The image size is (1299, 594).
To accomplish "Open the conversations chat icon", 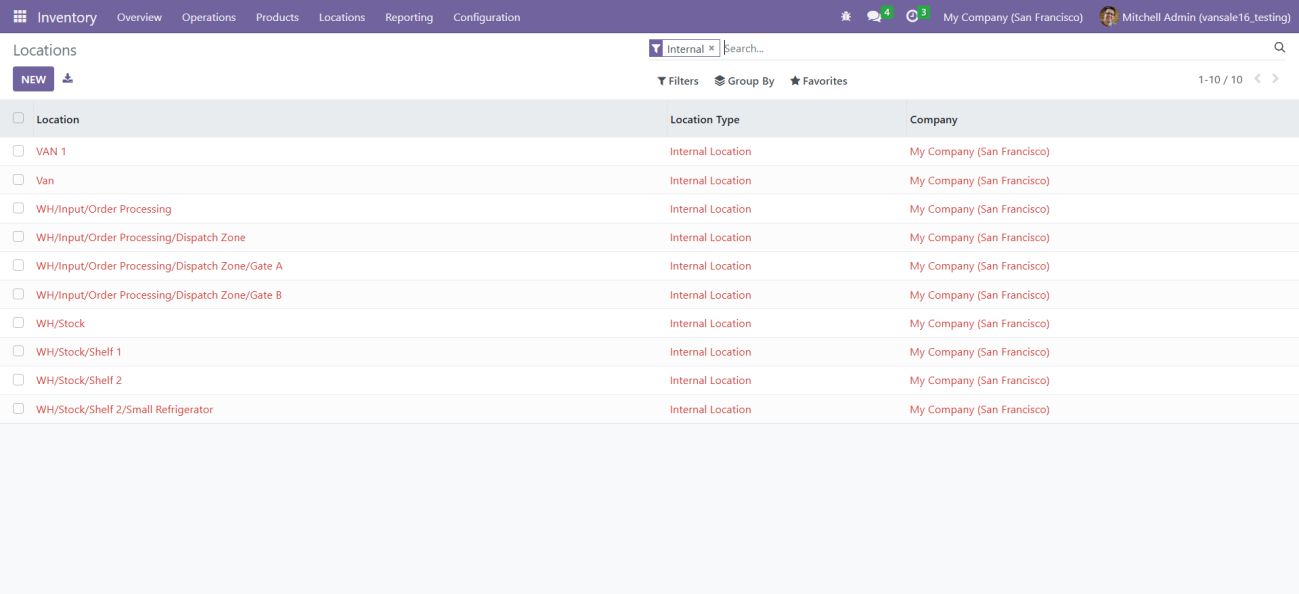I will [x=875, y=17].
